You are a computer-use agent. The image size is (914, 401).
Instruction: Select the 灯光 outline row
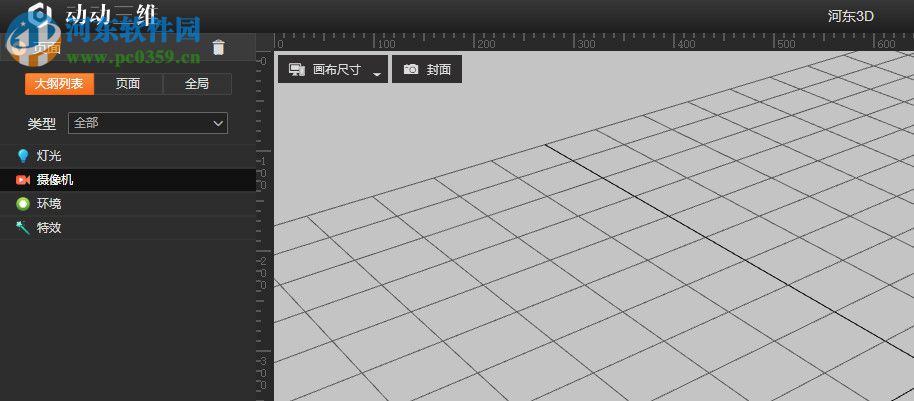coord(128,156)
